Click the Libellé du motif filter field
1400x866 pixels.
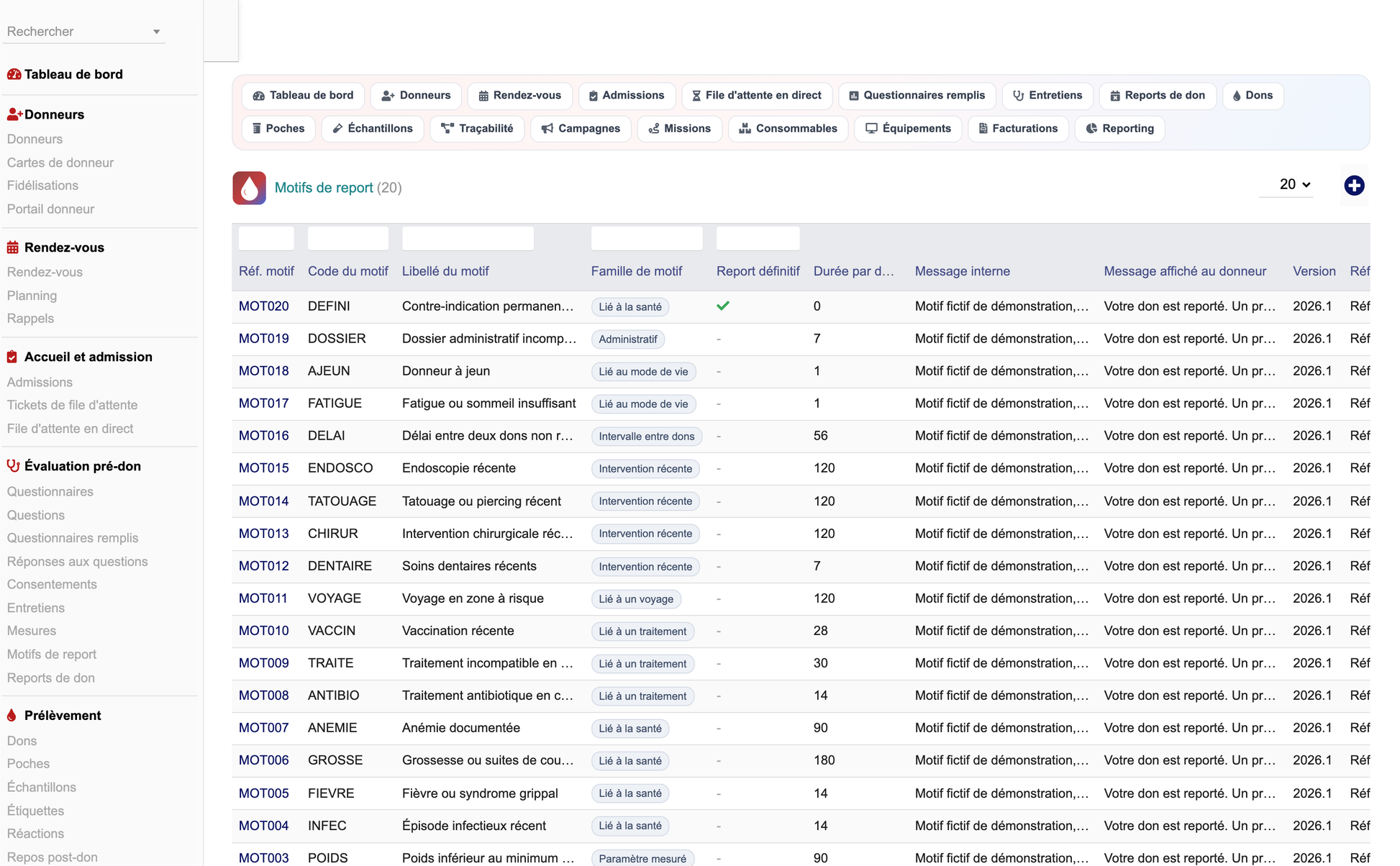(468, 238)
